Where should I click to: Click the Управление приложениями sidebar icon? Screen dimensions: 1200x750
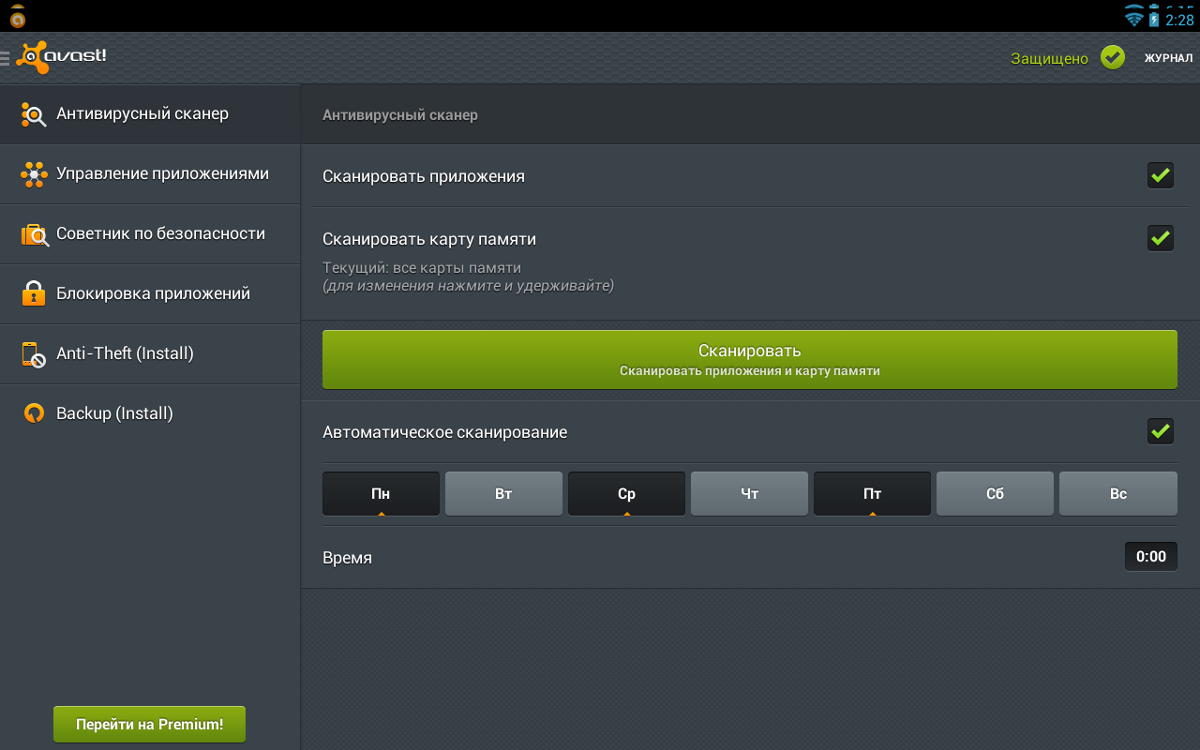point(34,175)
